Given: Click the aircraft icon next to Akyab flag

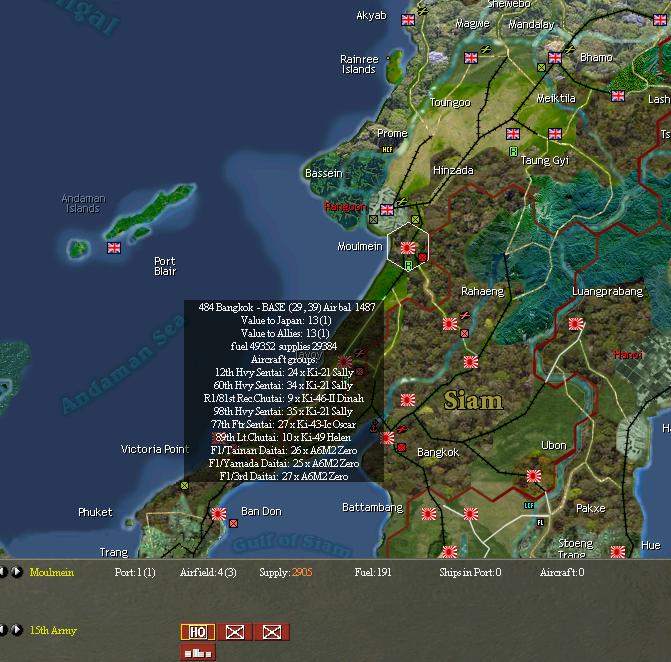Looking at the screenshot, I should pyautogui.click(x=422, y=11).
